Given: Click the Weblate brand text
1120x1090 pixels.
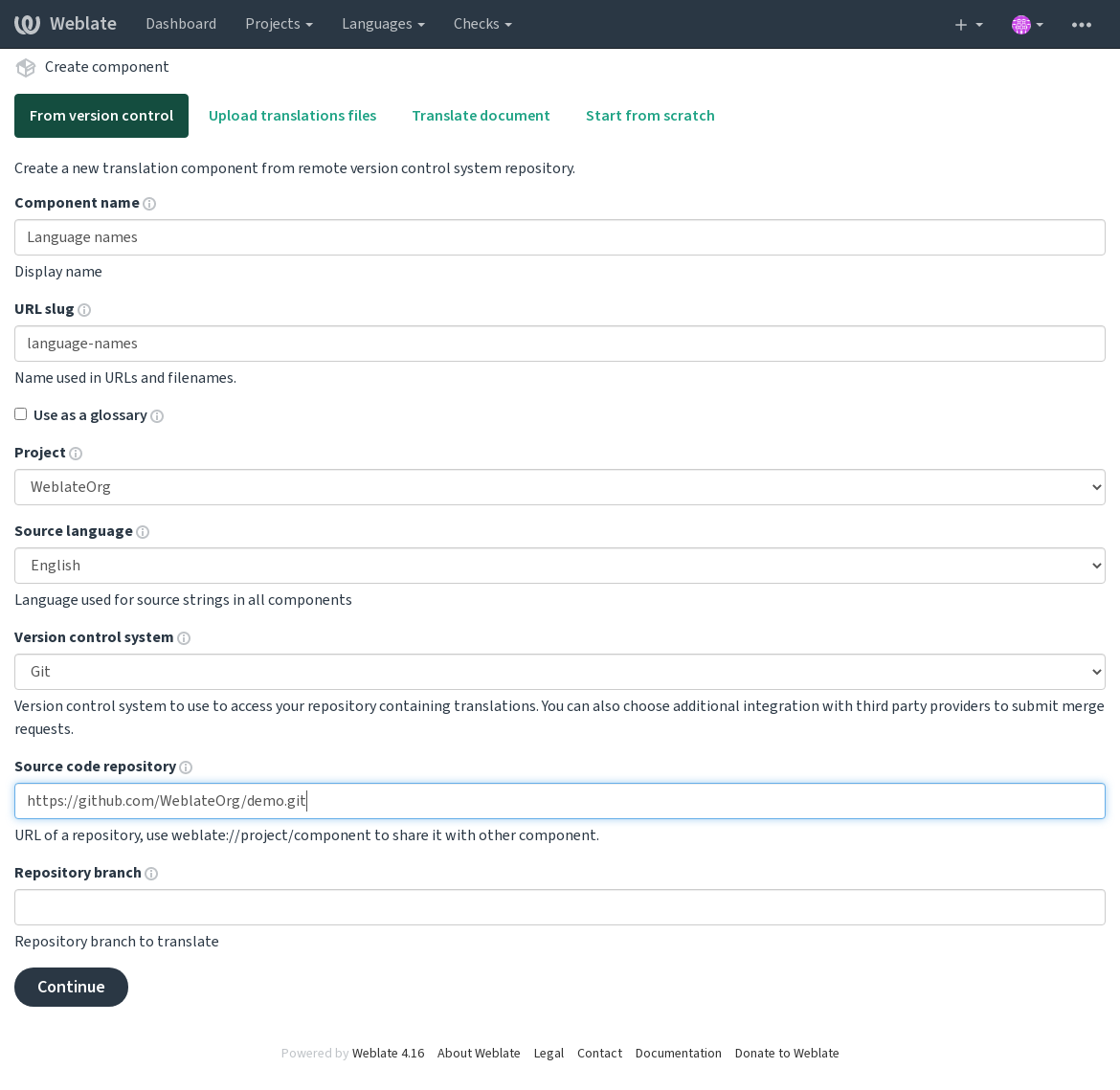Looking at the screenshot, I should tap(83, 24).
